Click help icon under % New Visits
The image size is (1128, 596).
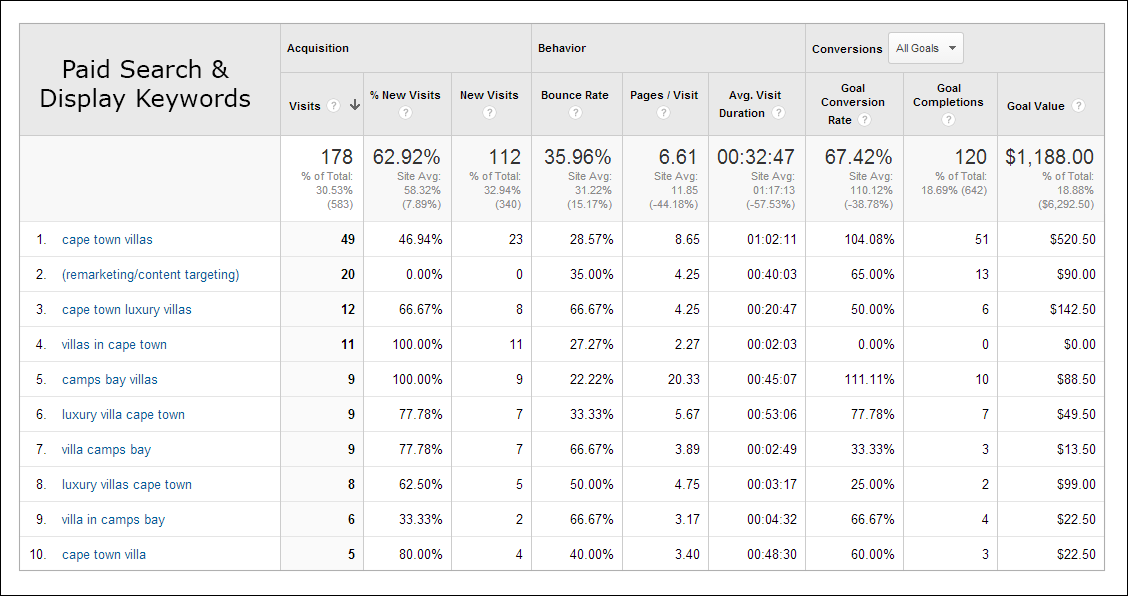[x=405, y=113]
